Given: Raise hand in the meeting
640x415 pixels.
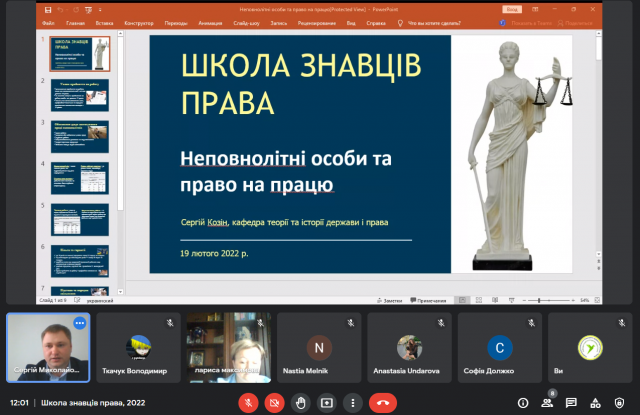Looking at the screenshot, I should coord(300,402).
